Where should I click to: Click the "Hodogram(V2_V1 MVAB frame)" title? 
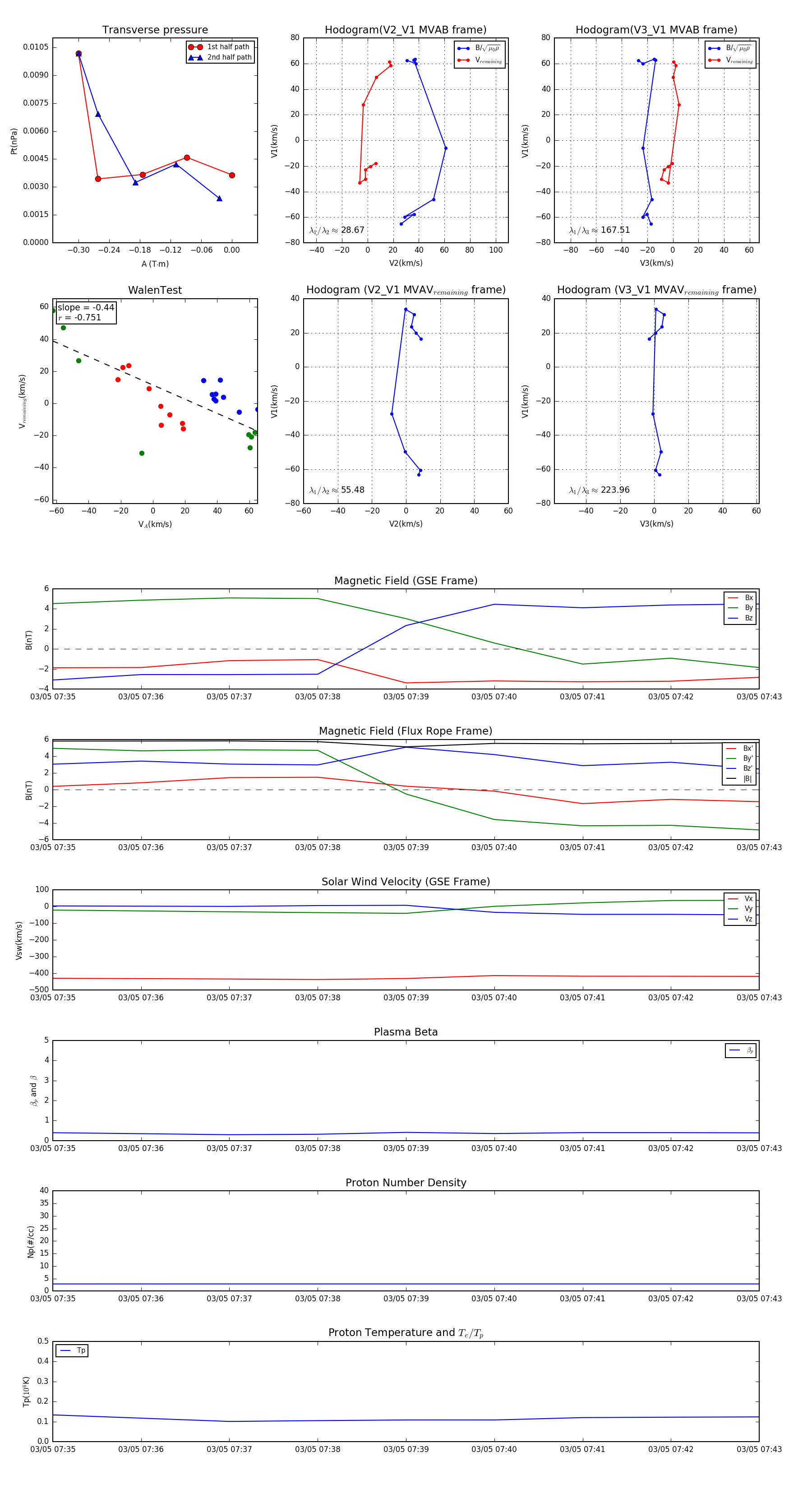(406, 30)
